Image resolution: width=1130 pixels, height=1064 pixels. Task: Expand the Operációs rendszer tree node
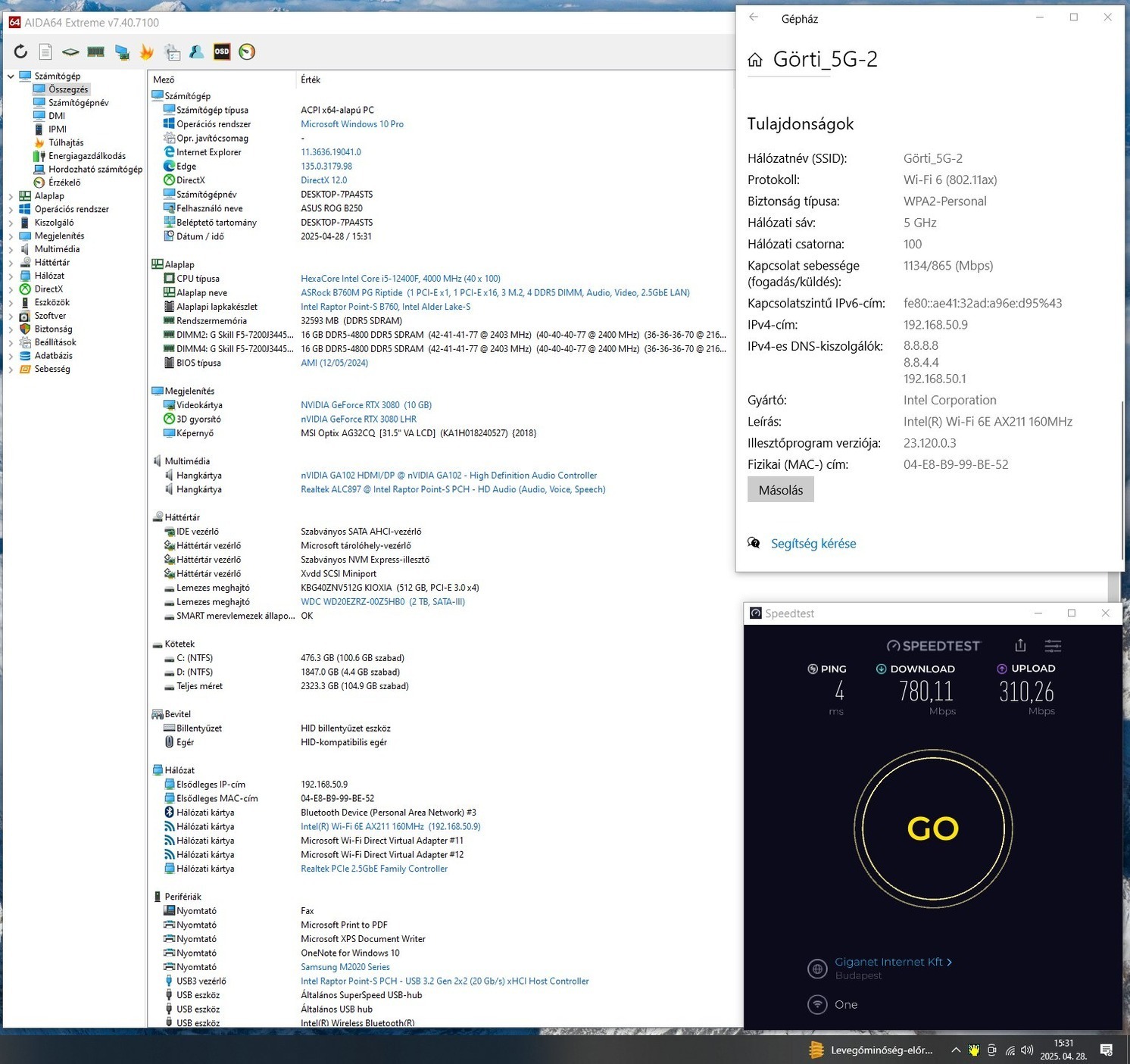click(11, 209)
